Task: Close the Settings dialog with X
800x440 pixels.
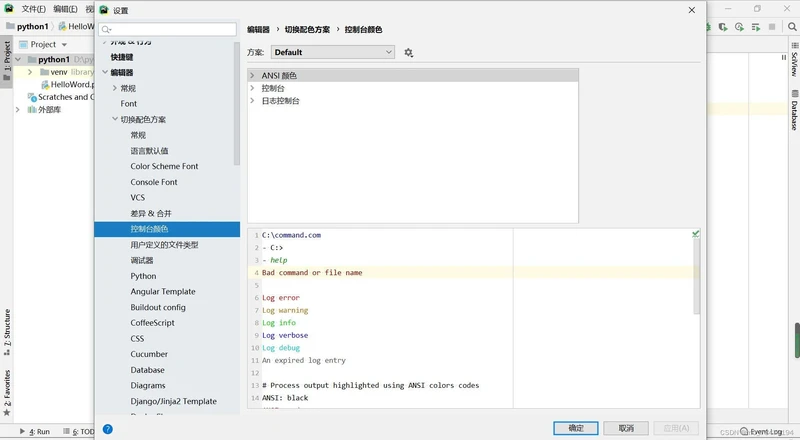Action: [x=692, y=10]
